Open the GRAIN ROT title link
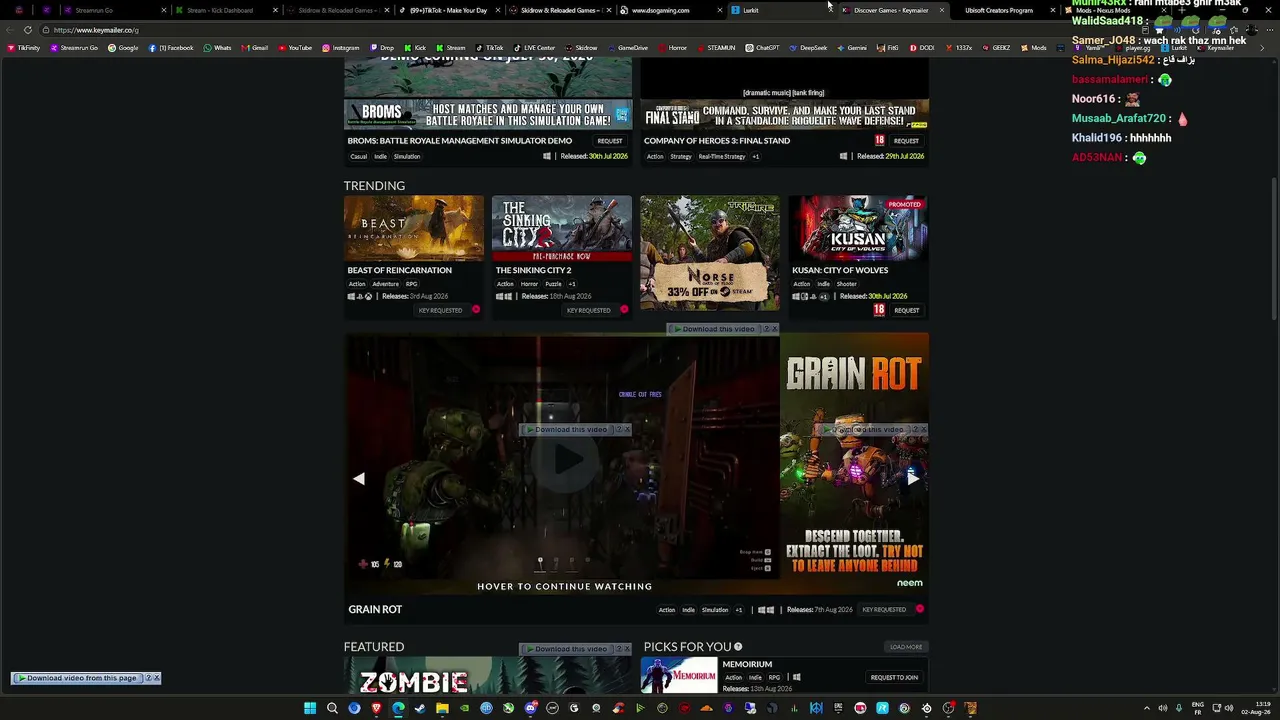Screen dimensions: 1280x720 point(375,609)
